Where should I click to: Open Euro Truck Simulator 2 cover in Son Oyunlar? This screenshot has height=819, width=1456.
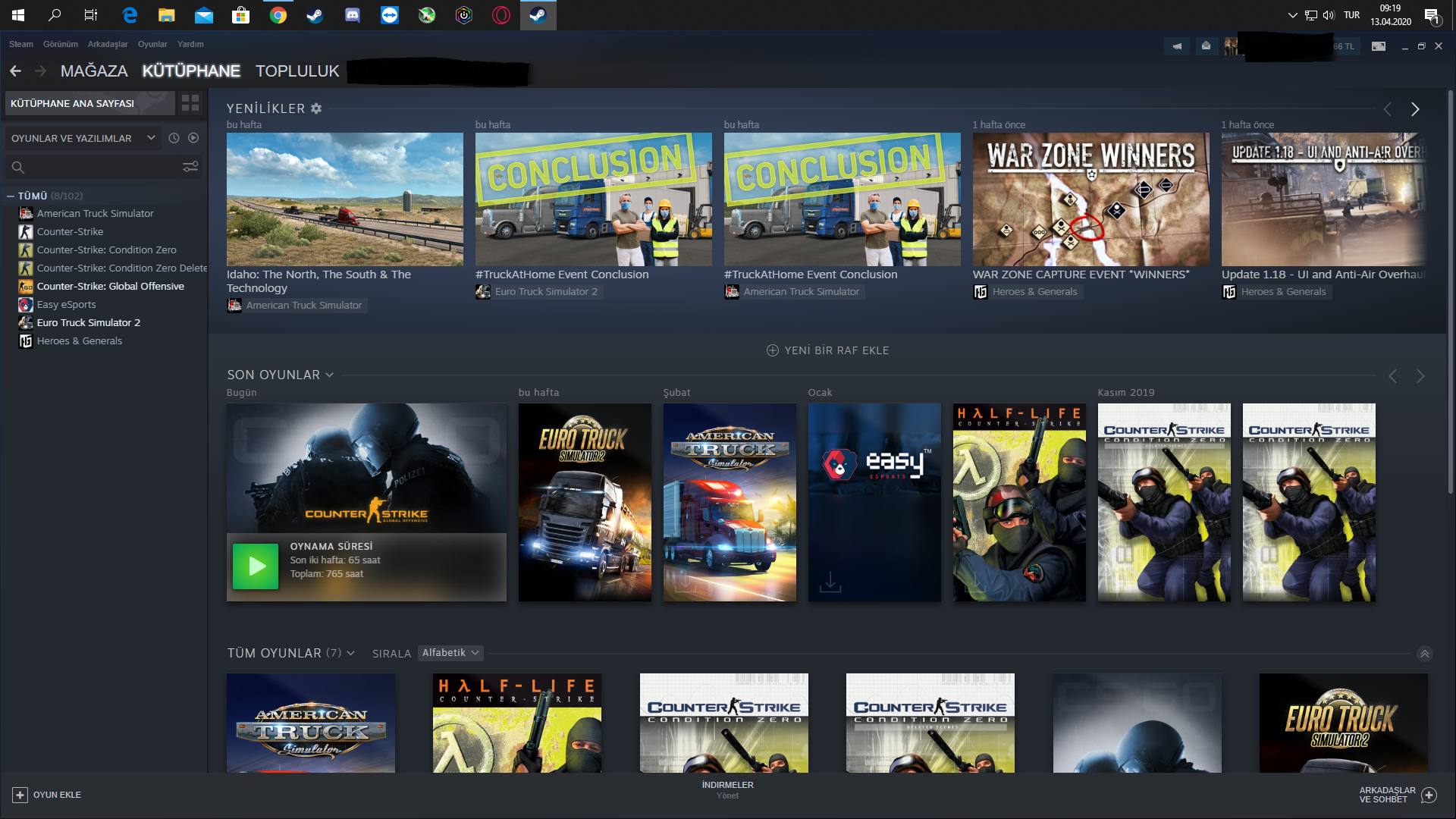tap(585, 503)
